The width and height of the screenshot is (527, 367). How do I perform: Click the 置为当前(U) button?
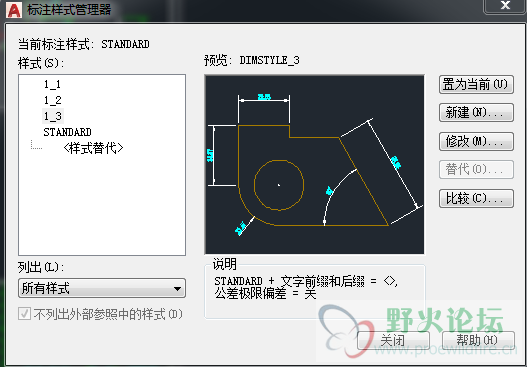(x=476, y=84)
